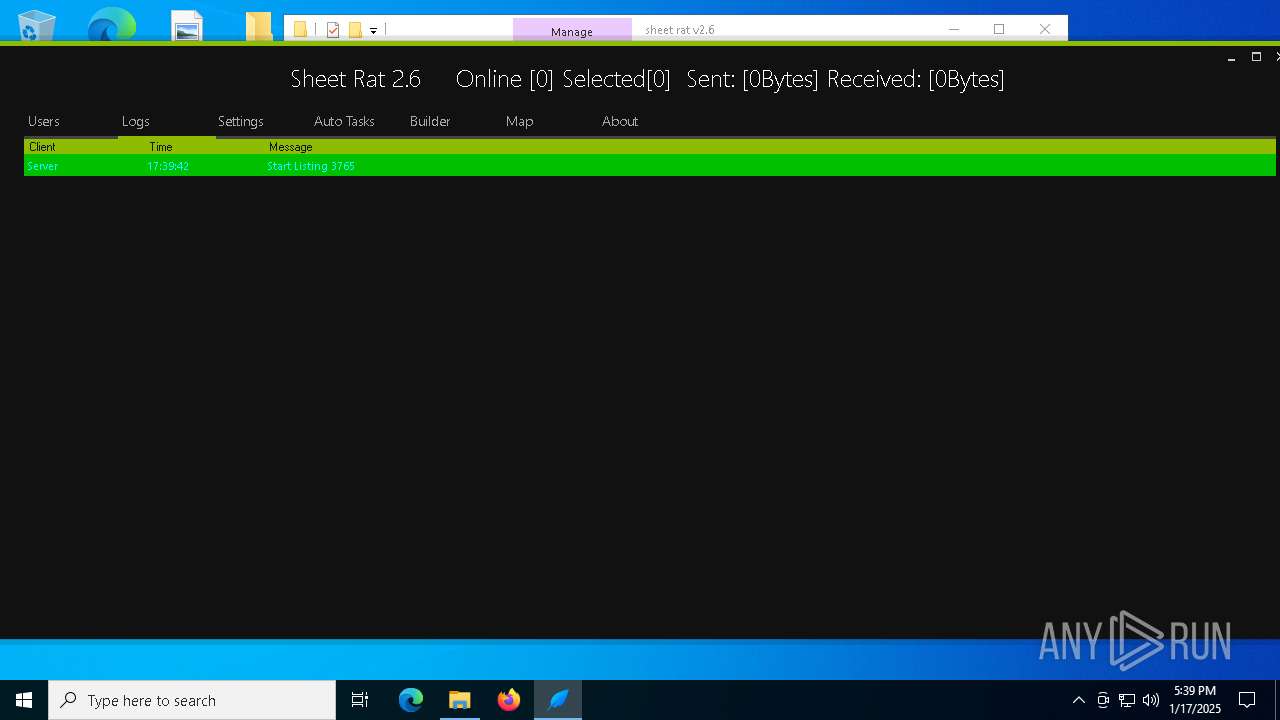Image resolution: width=1280 pixels, height=720 pixels.
Task: Click the 17:39:42 time entry
Action: (168, 166)
